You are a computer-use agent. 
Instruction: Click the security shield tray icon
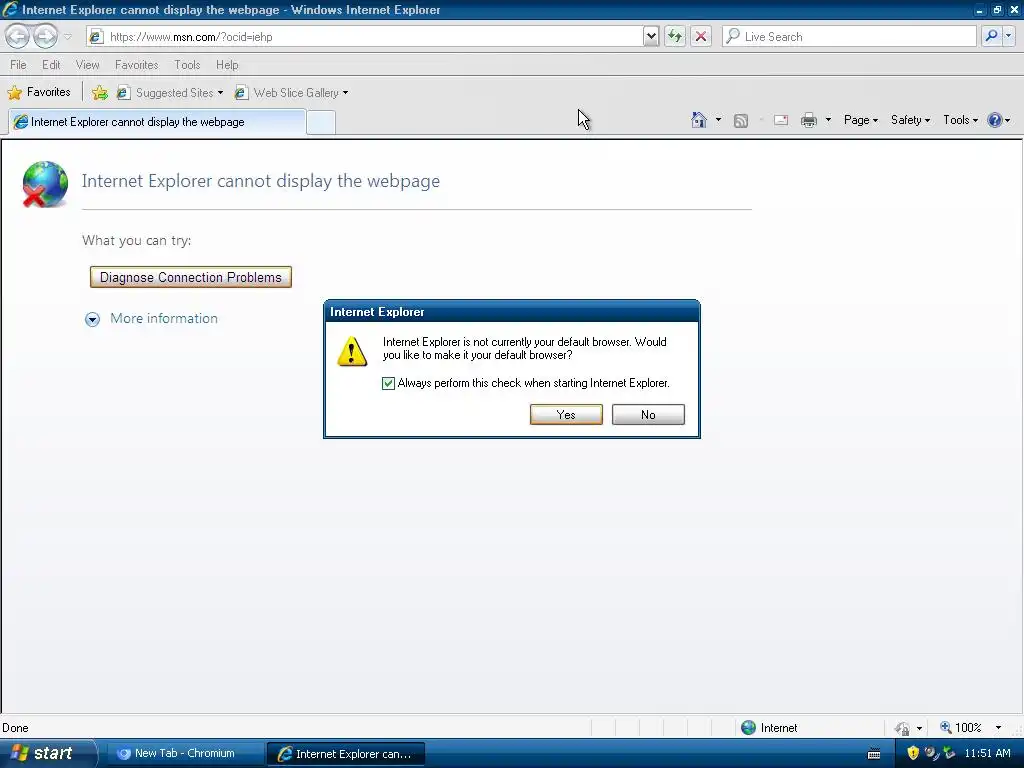point(913,754)
